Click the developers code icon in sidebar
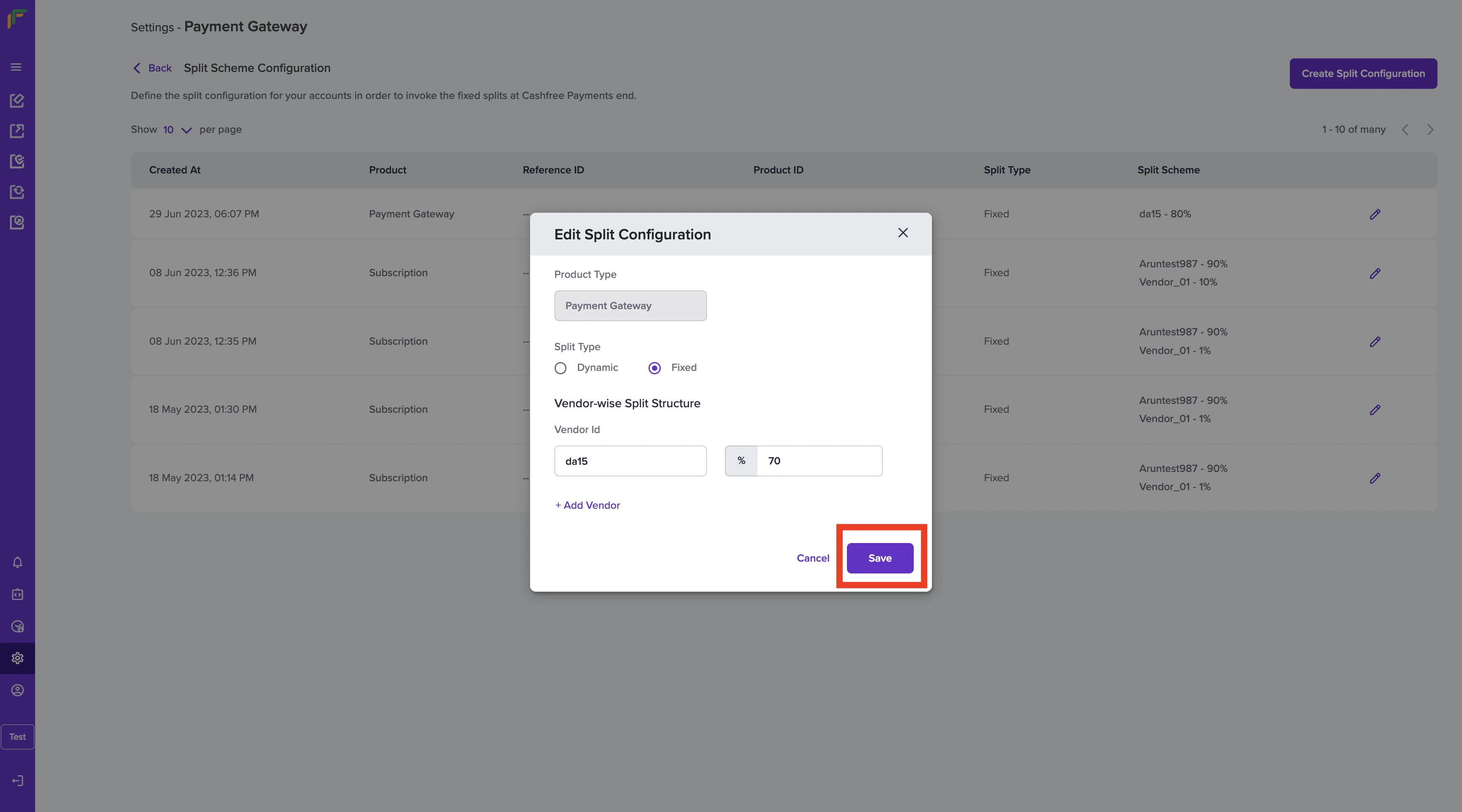 17,594
